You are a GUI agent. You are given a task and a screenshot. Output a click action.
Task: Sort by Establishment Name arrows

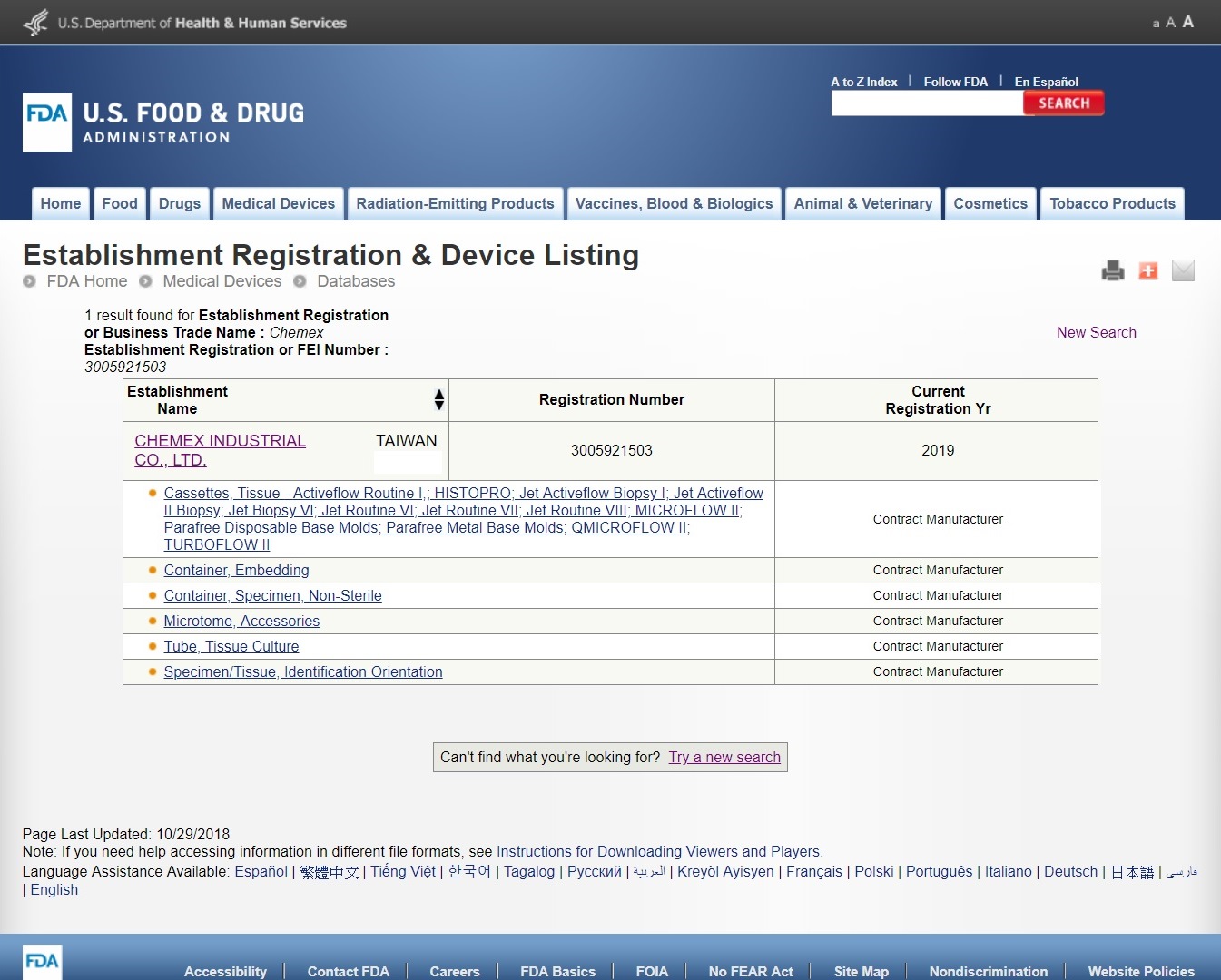pyautogui.click(x=439, y=400)
